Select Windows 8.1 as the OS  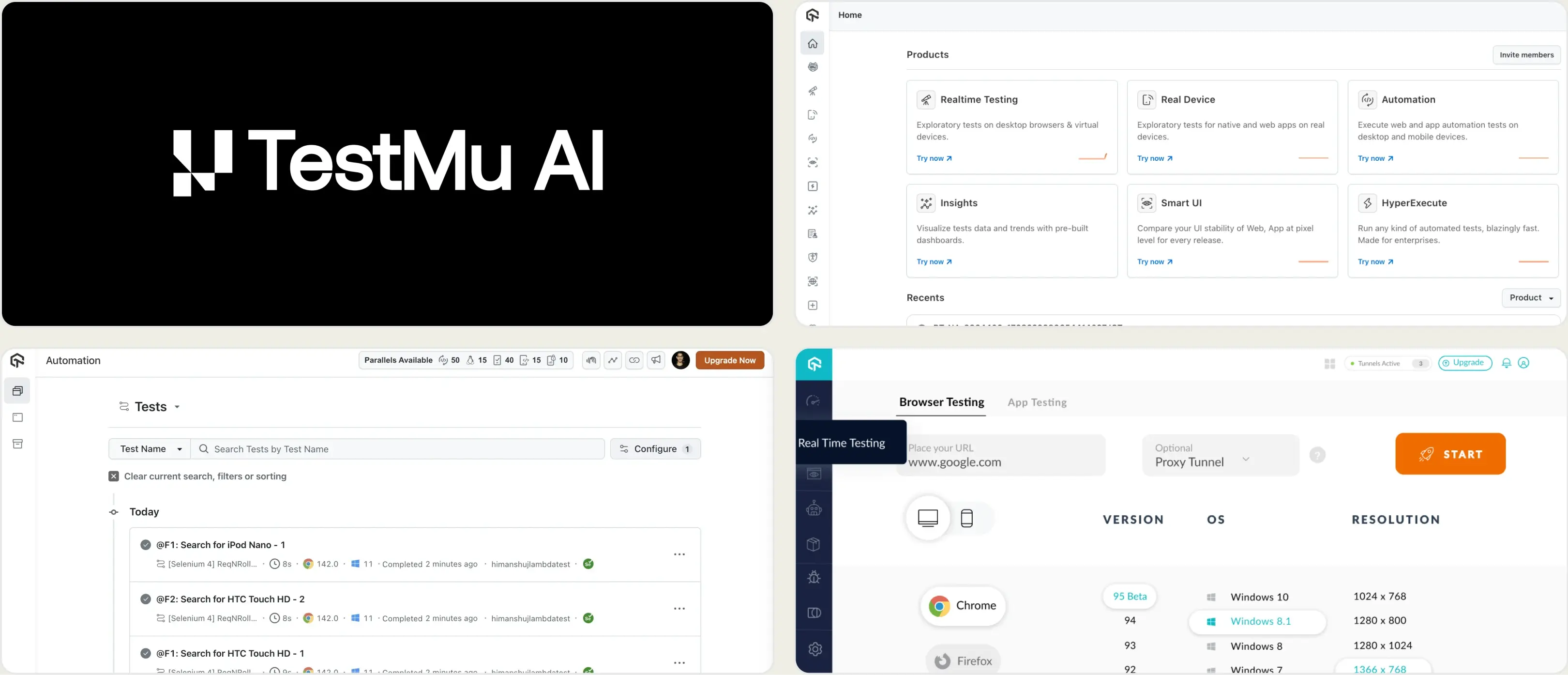pyautogui.click(x=1257, y=621)
